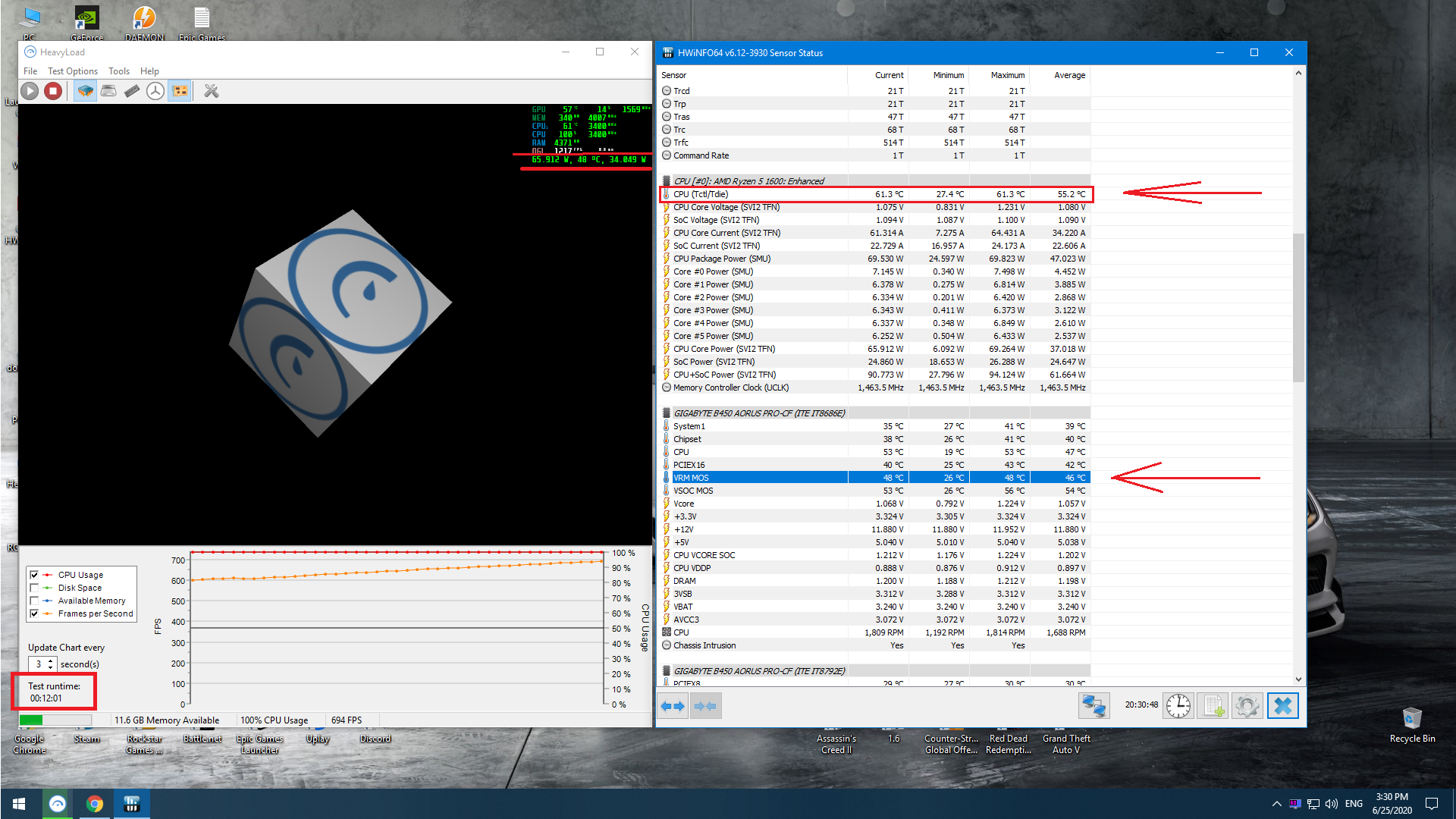This screenshot has width=1456, height=819.
Task: Select CPU fan RPM sensor row
Action: click(874, 632)
